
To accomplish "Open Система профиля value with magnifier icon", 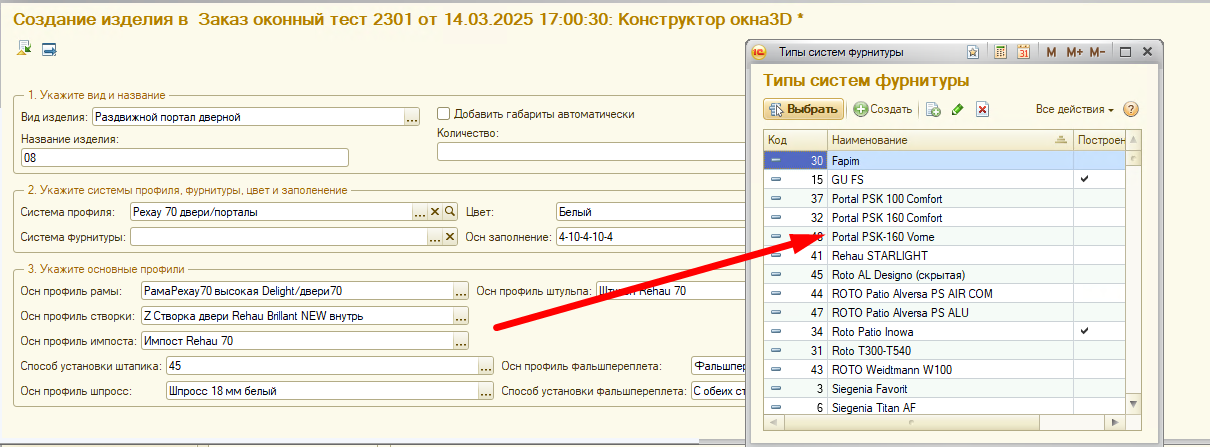I will coord(450,212).
